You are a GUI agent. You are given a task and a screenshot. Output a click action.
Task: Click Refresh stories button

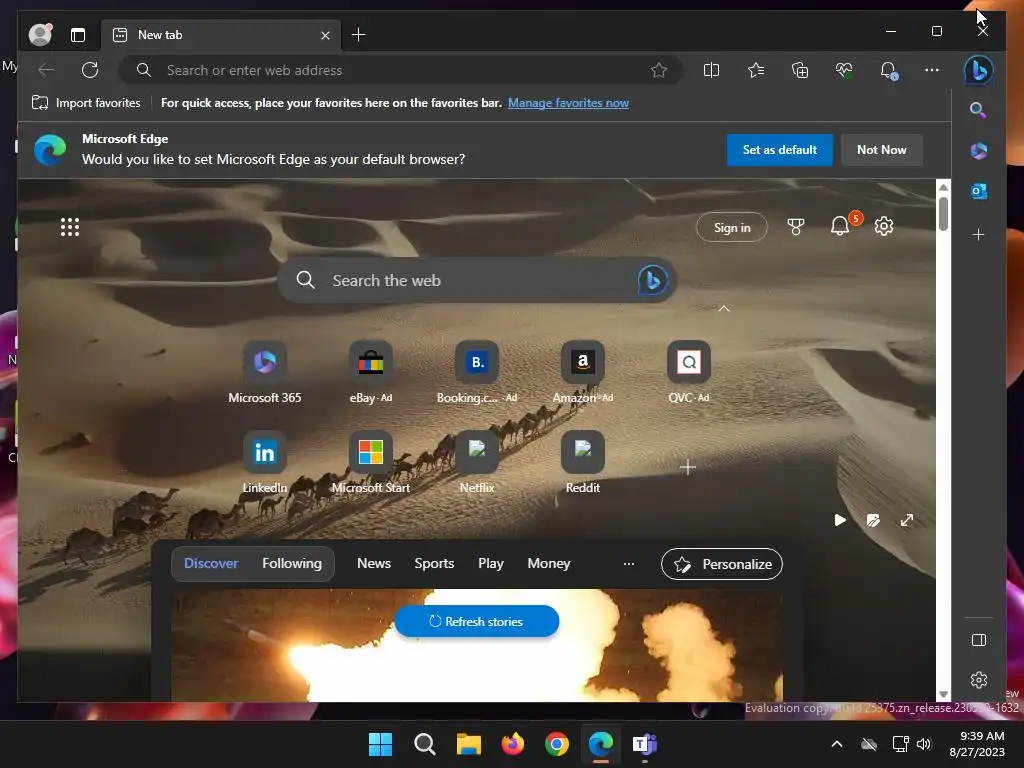pos(476,621)
